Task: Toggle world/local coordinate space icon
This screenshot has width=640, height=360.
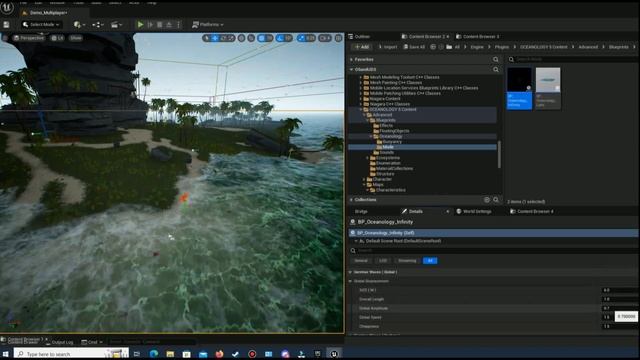Action: 242,38
